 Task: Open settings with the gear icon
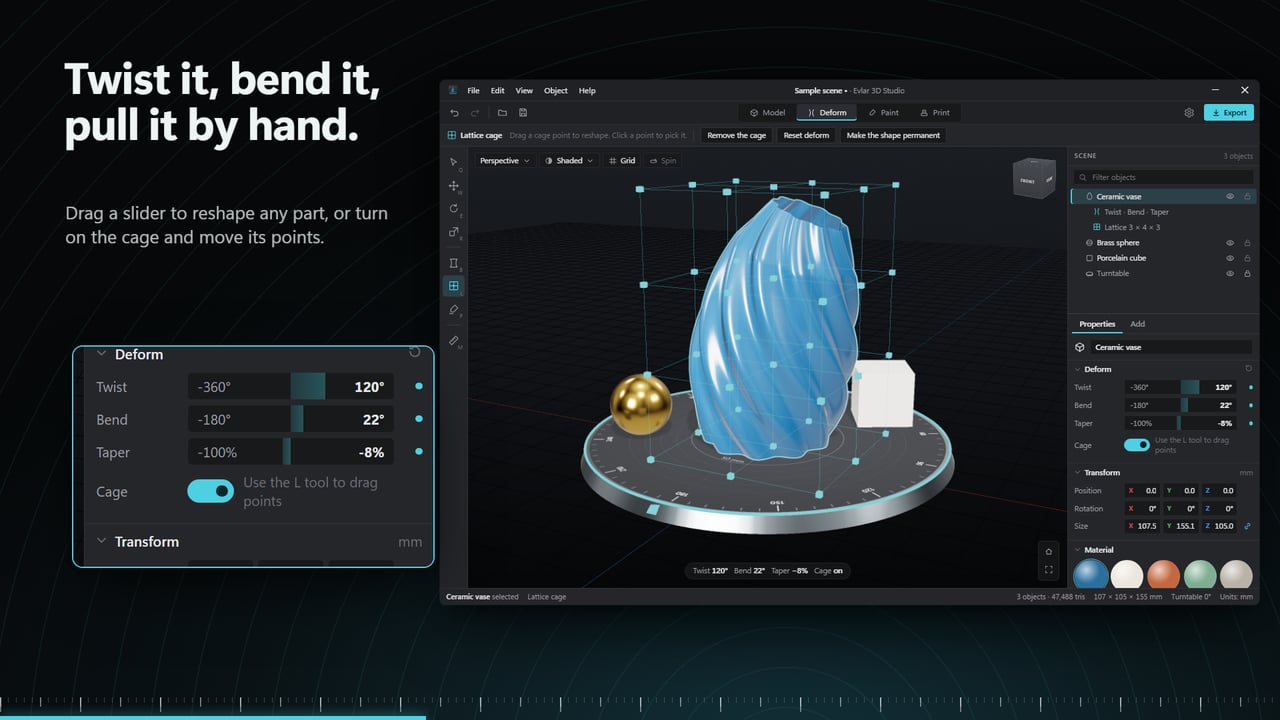(1189, 113)
